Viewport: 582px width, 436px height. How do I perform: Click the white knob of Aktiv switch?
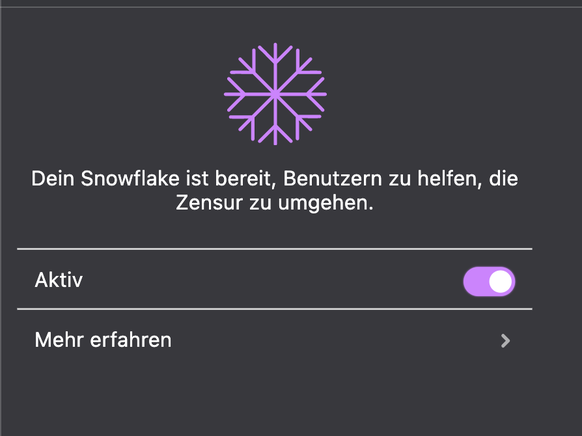(x=500, y=281)
